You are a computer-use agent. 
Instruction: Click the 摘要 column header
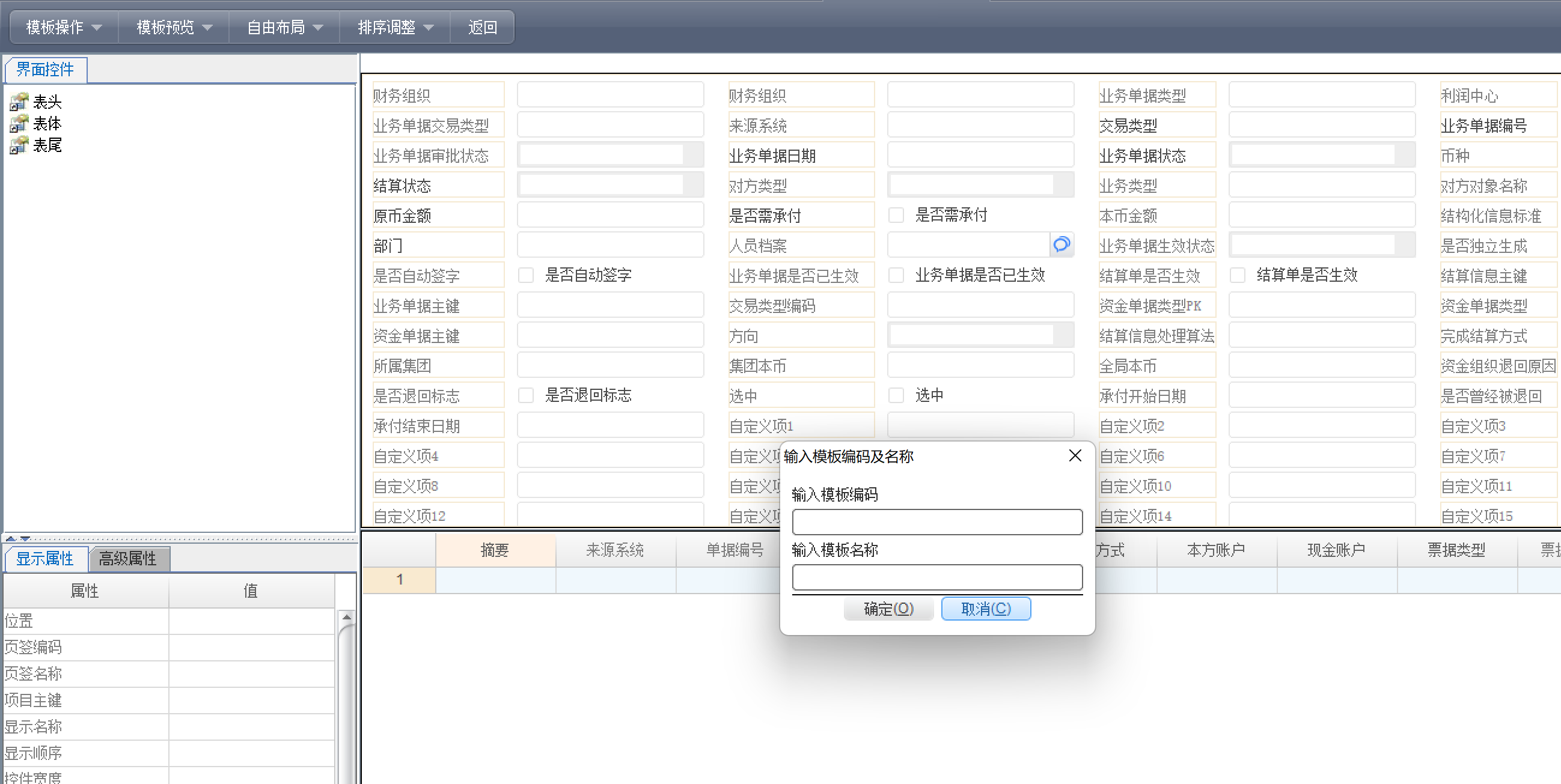coord(495,550)
